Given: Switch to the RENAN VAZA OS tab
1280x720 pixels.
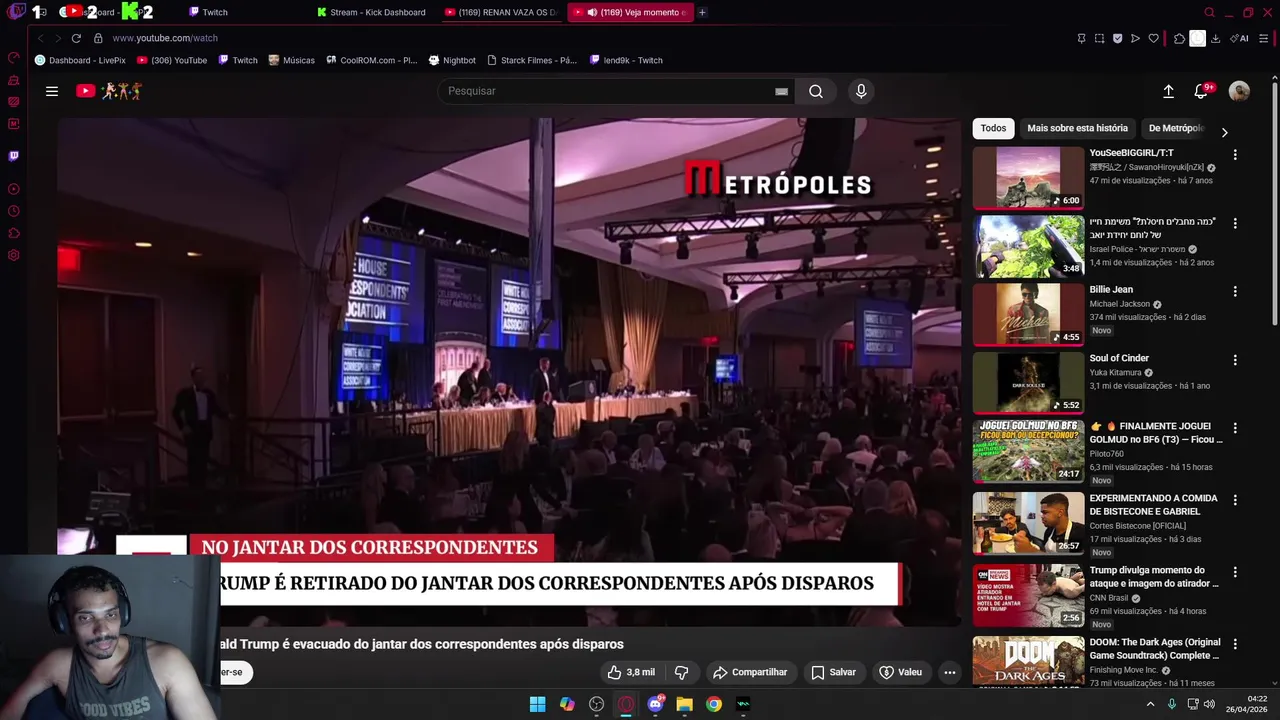Looking at the screenshot, I should click(500, 12).
